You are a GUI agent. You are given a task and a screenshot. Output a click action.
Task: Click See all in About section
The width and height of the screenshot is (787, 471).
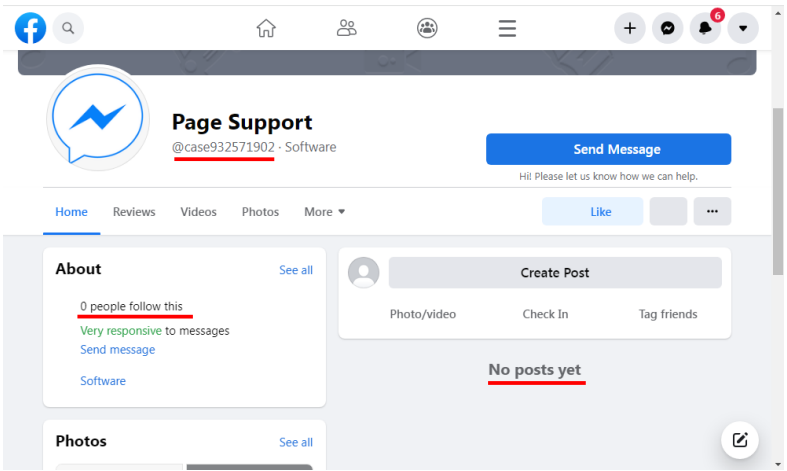click(296, 270)
